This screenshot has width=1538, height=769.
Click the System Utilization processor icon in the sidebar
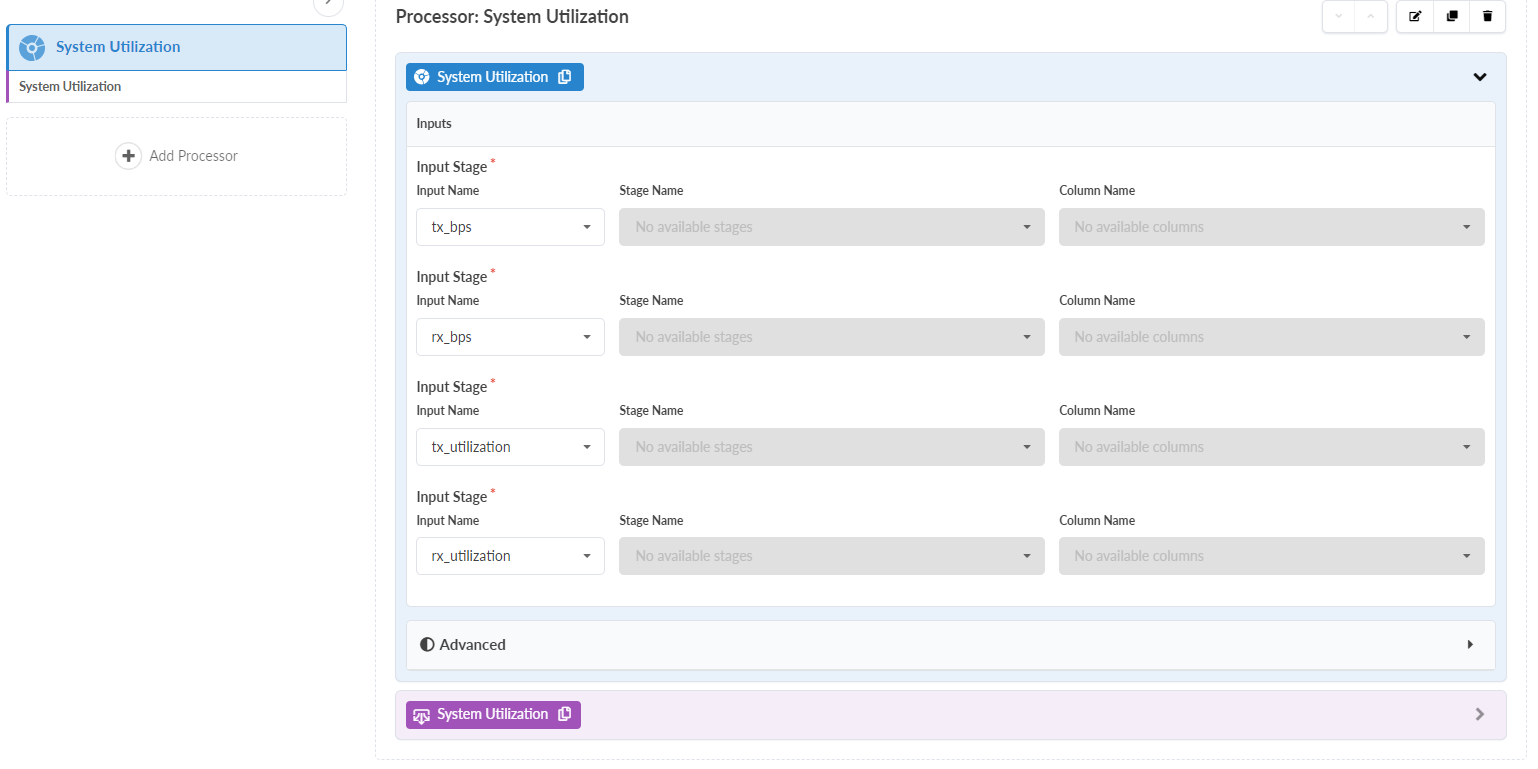coord(32,47)
